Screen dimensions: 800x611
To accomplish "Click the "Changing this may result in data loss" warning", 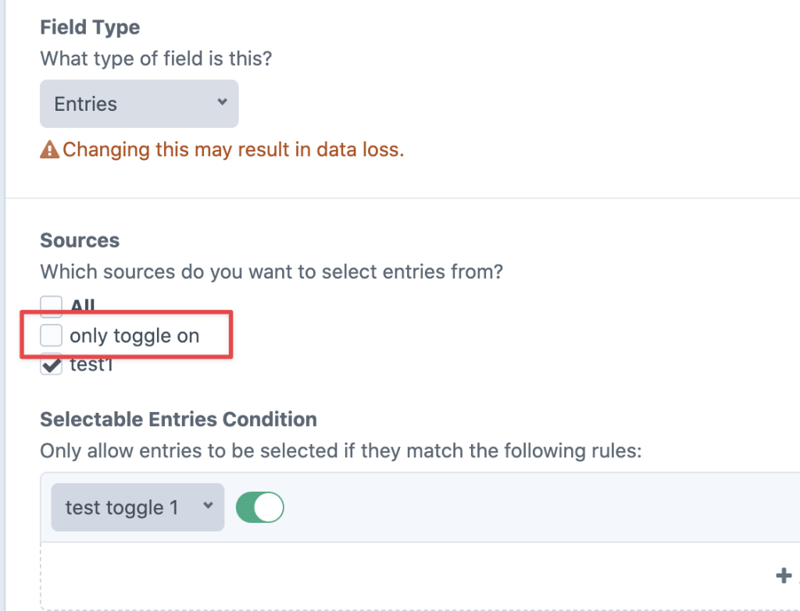I will click(x=233, y=151).
